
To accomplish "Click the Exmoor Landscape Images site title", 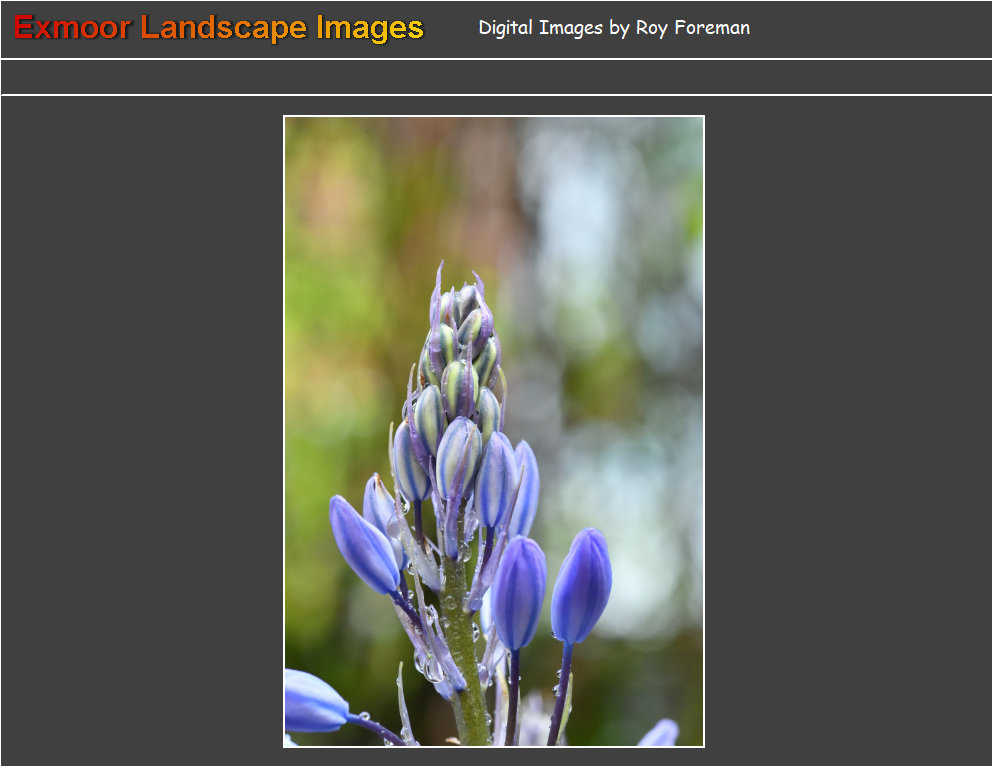I will point(218,28).
